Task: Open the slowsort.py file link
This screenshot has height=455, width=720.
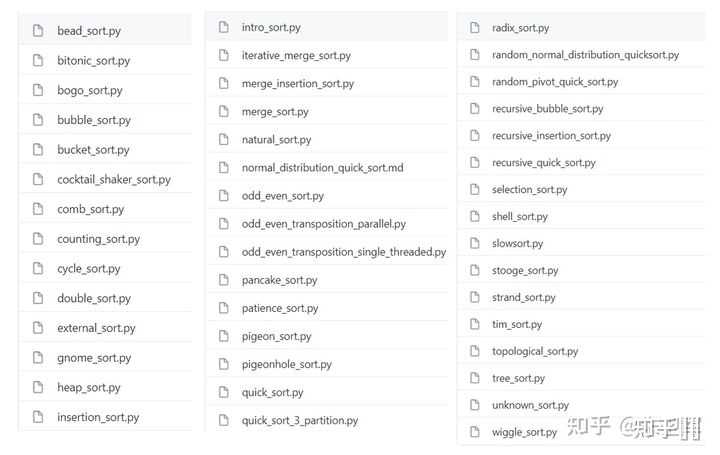Action: tap(517, 243)
